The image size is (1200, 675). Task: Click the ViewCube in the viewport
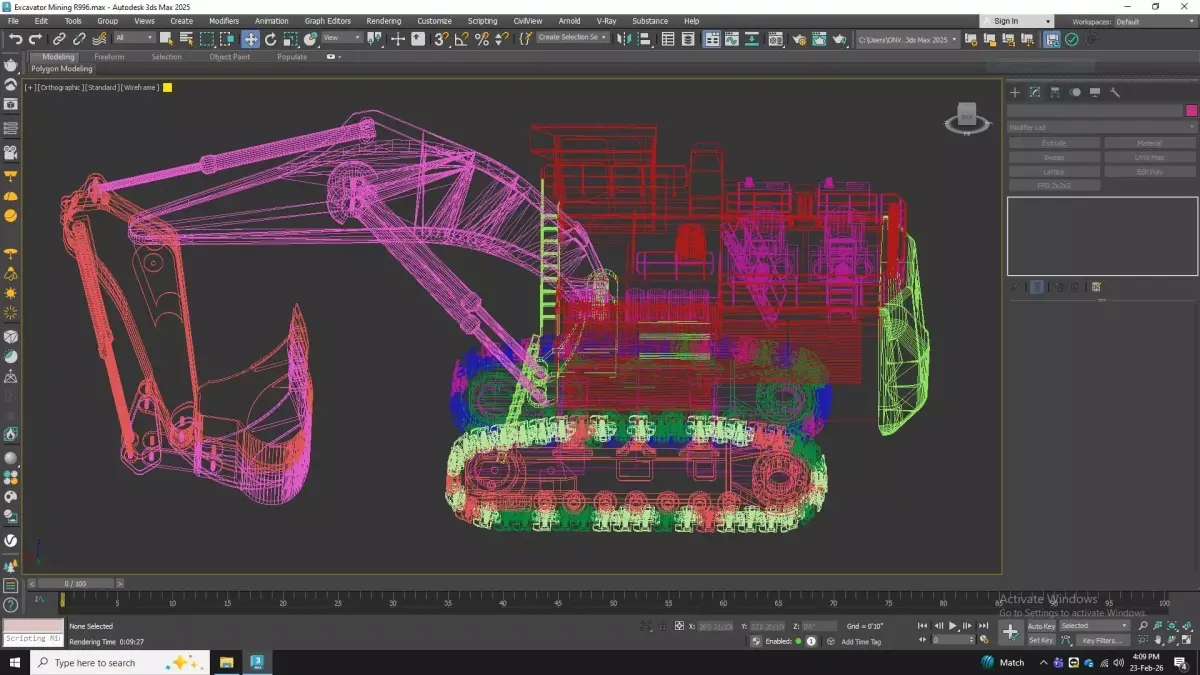click(x=966, y=117)
